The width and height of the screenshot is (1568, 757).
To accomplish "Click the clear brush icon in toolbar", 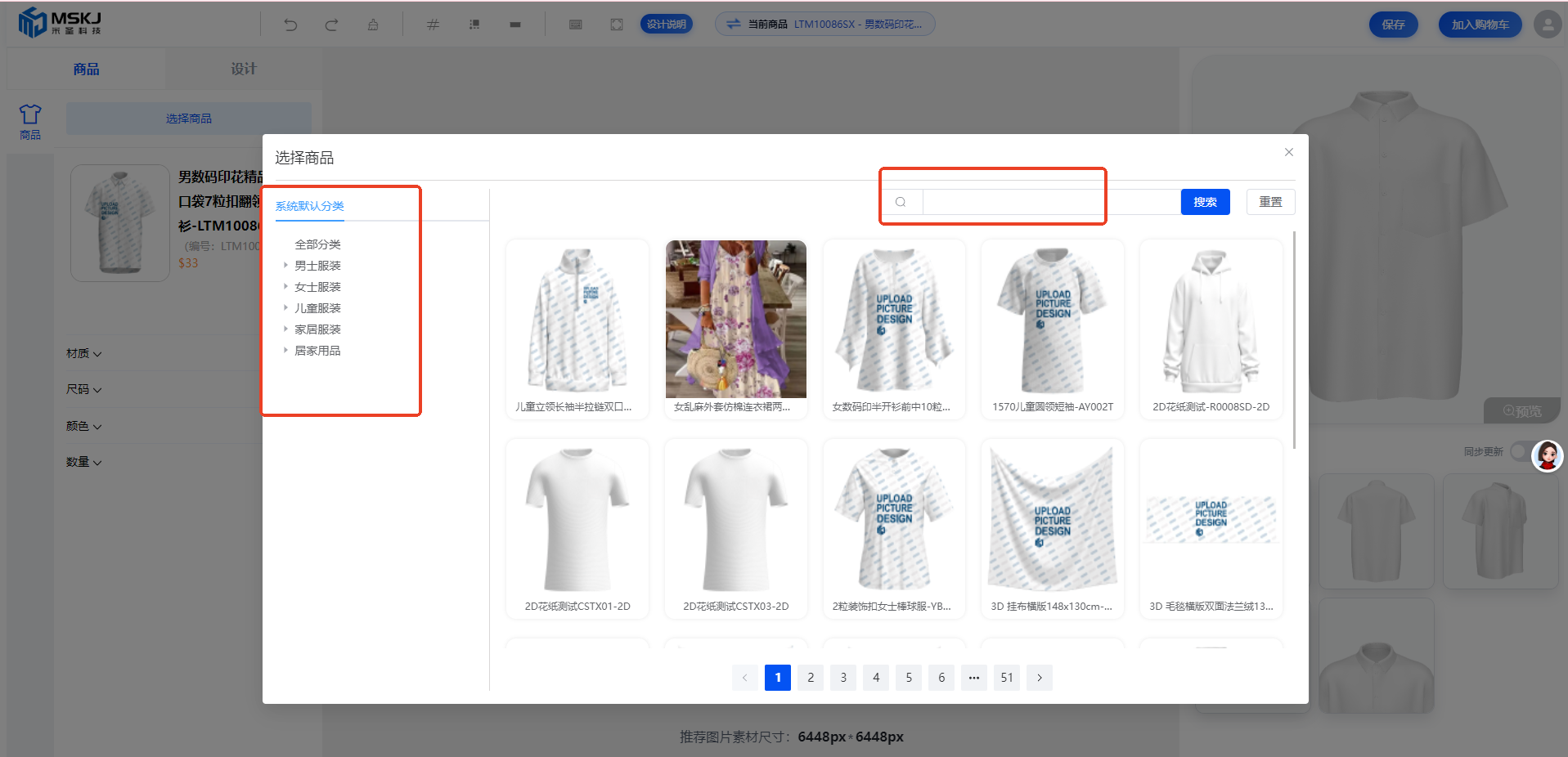I will (373, 25).
